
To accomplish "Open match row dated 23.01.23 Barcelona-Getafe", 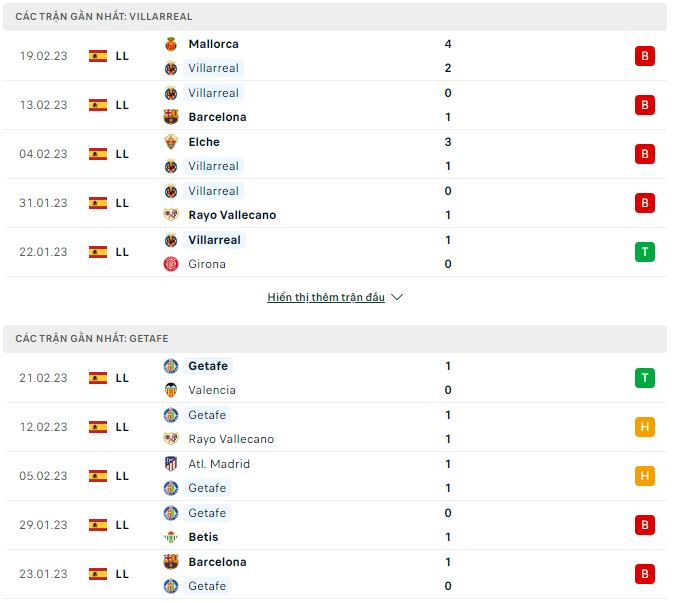I will click(x=335, y=574).
